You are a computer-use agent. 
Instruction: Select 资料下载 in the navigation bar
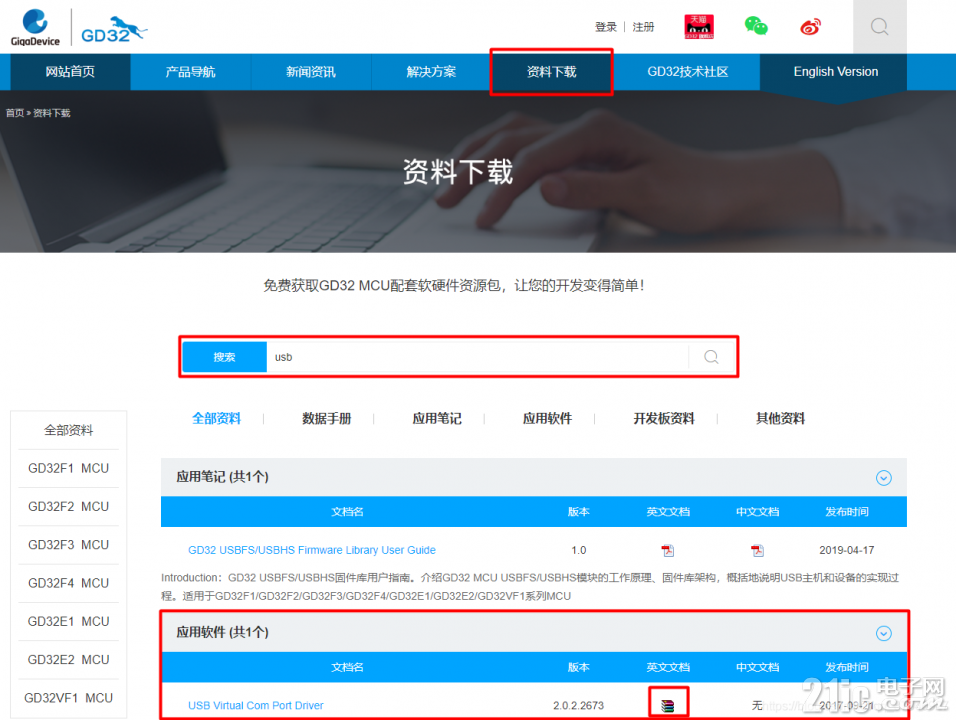552,72
